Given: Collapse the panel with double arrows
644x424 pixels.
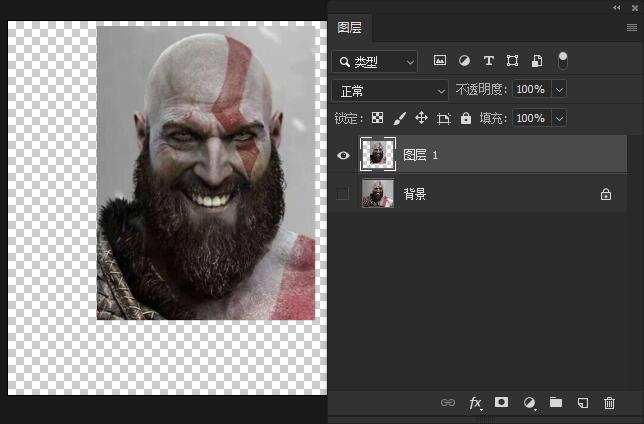Looking at the screenshot, I should coord(616,8).
